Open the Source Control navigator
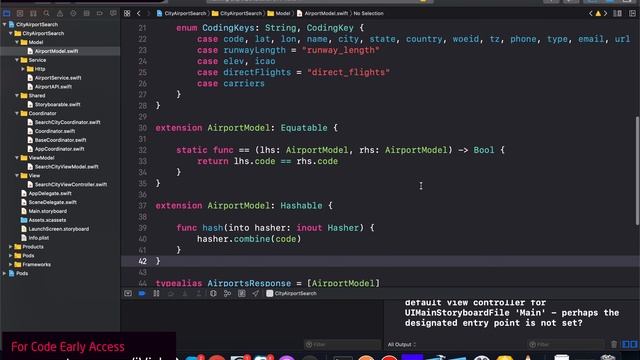640x360 pixels. (20, 13)
